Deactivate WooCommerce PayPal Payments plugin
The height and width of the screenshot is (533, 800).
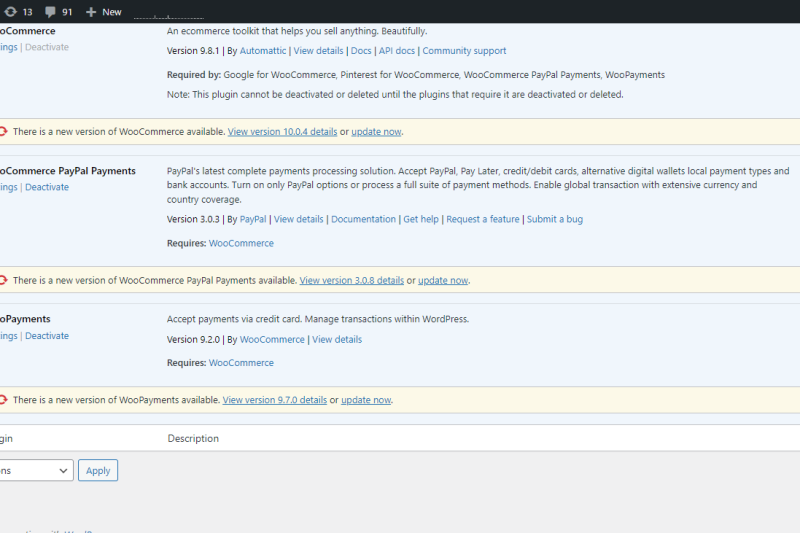coord(47,187)
